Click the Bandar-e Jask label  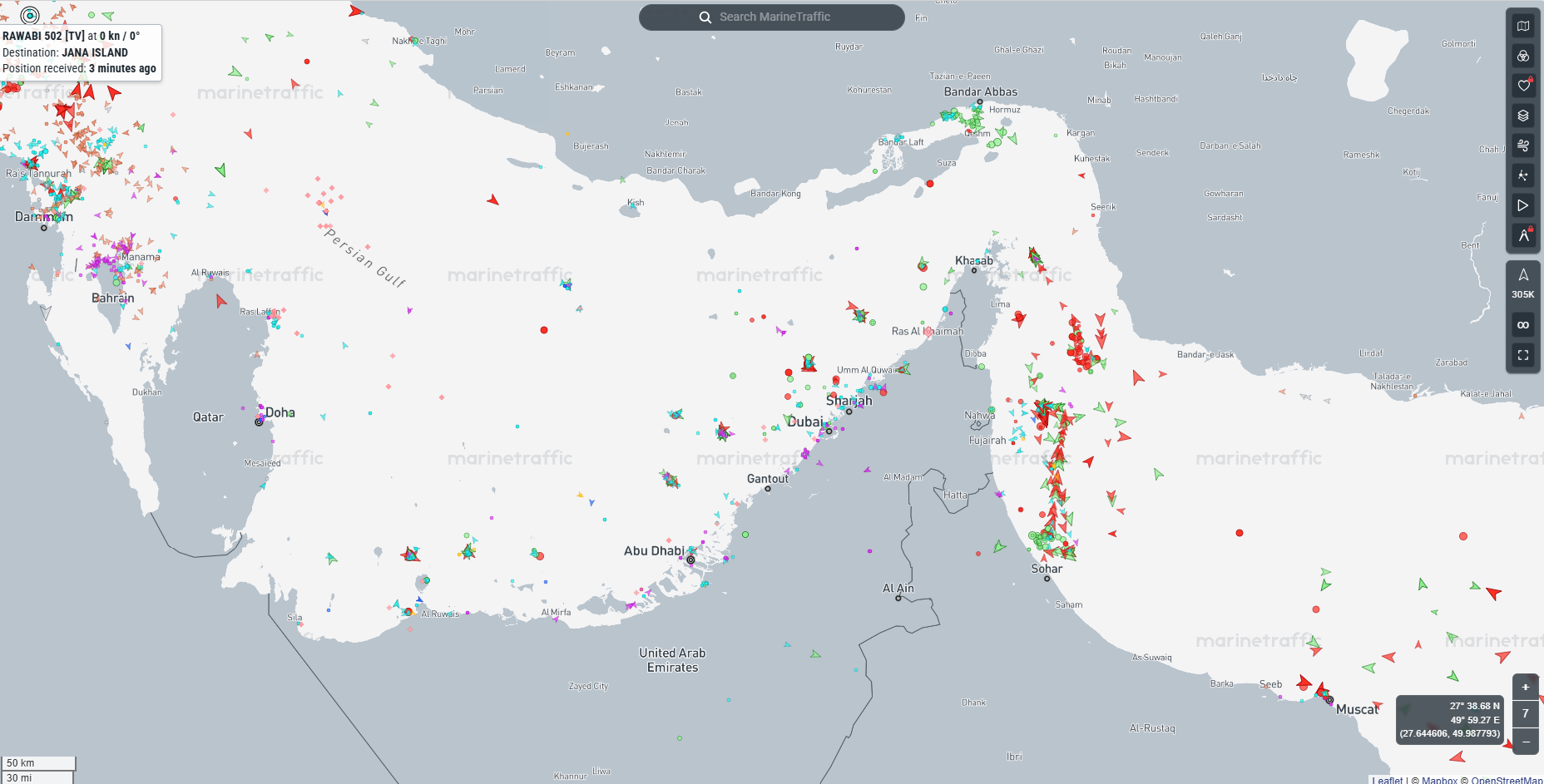coord(1205,354)
